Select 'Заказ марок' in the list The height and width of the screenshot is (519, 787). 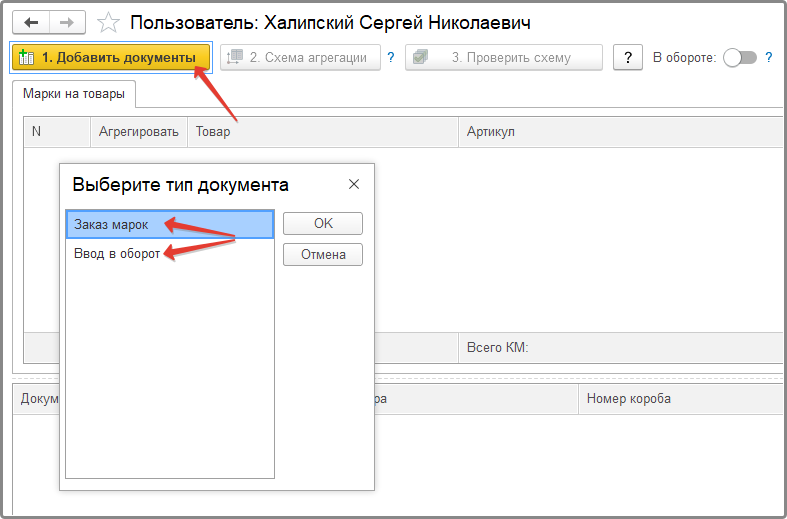click(170, 224)
